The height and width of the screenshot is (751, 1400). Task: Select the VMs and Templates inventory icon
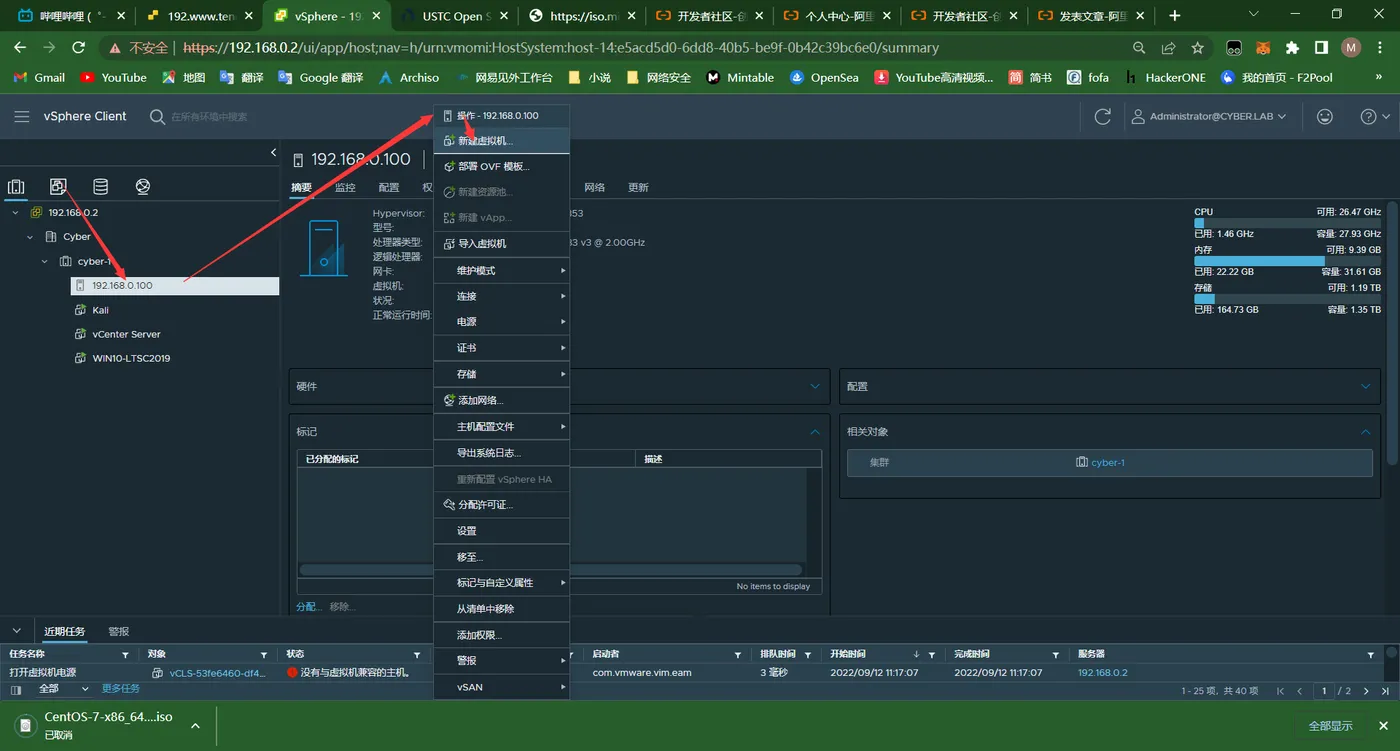pyautogui.click(x=58, y=187)
